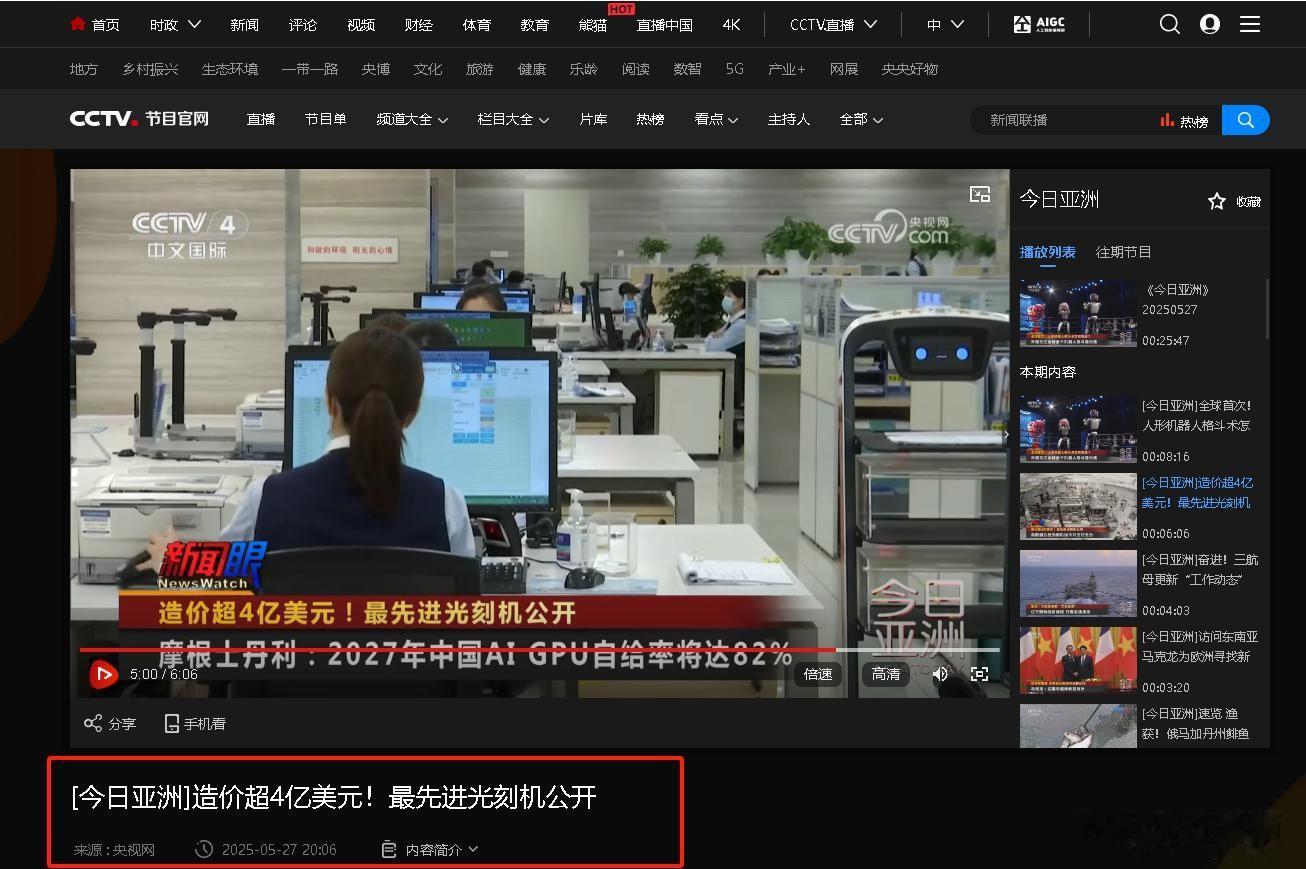Open the AIGC logo link

pos(1039,24)
